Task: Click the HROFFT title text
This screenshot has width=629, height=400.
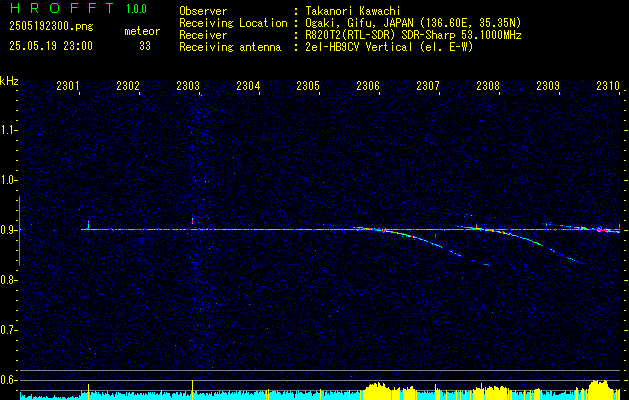Action: click(x=62, y=8)
